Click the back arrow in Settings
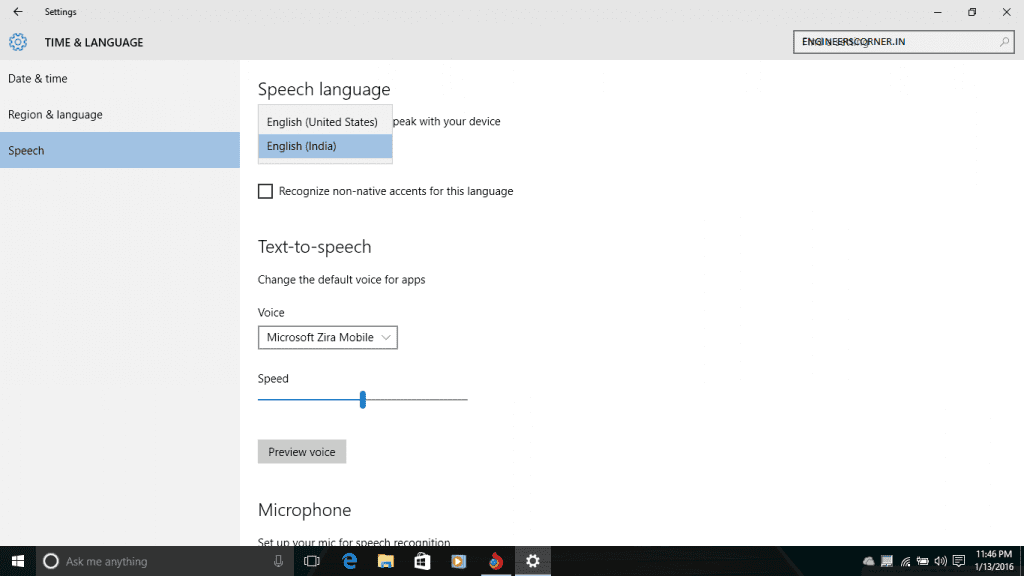 (17, 12)
